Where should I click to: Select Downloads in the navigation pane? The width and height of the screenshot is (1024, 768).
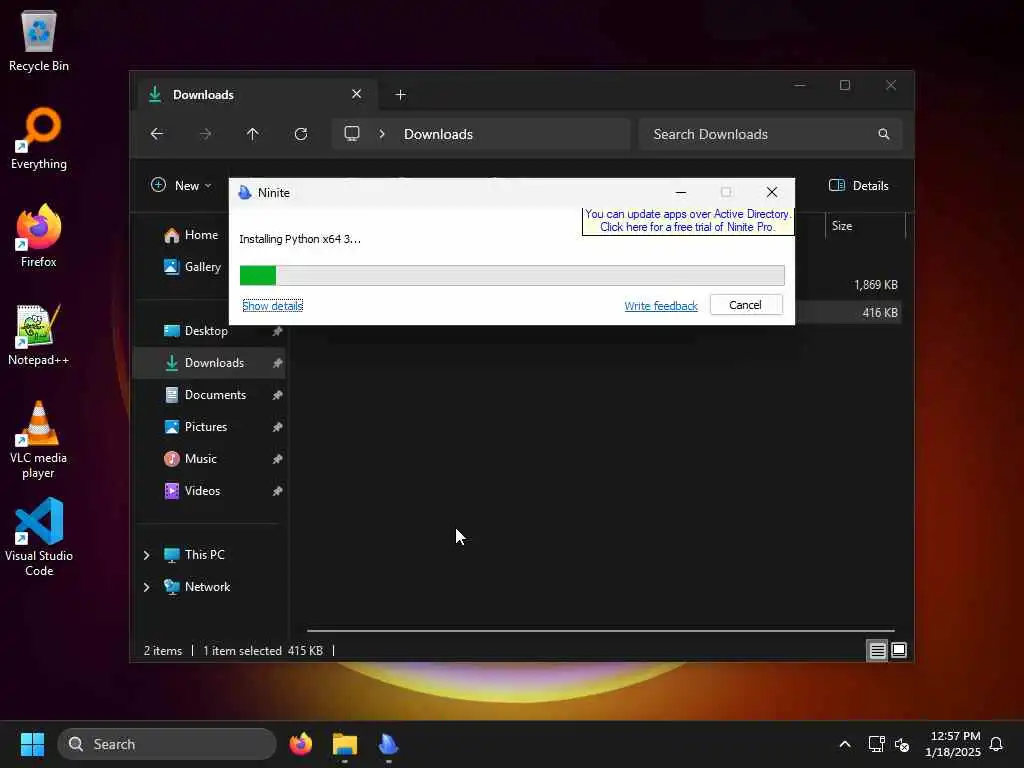point(210,363)
